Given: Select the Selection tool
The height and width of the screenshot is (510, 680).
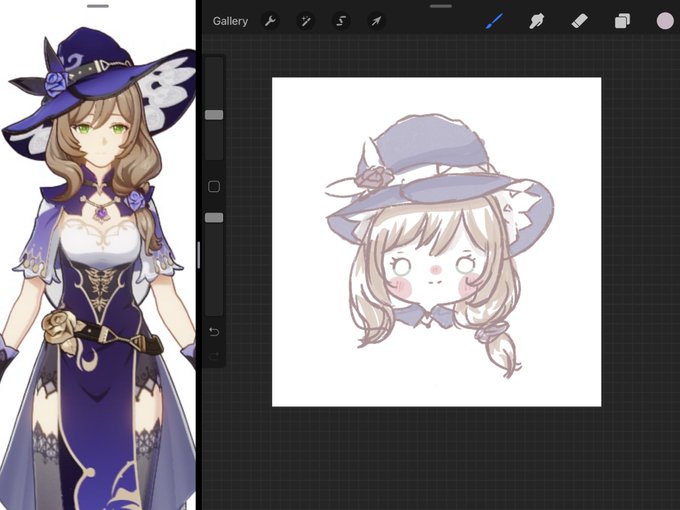Looking at the screenshot, I should pos(341,21).
